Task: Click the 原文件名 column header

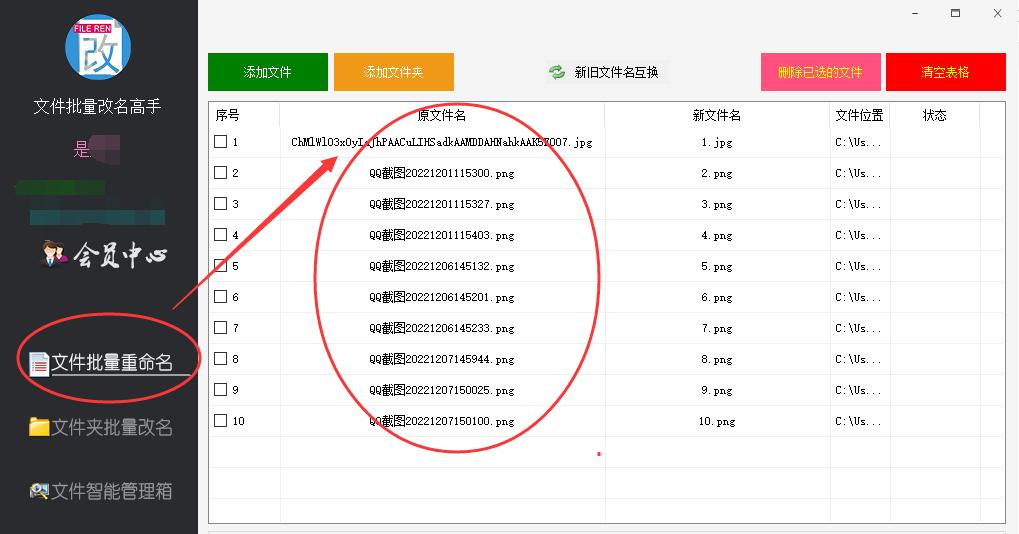Action: (442, 116)
